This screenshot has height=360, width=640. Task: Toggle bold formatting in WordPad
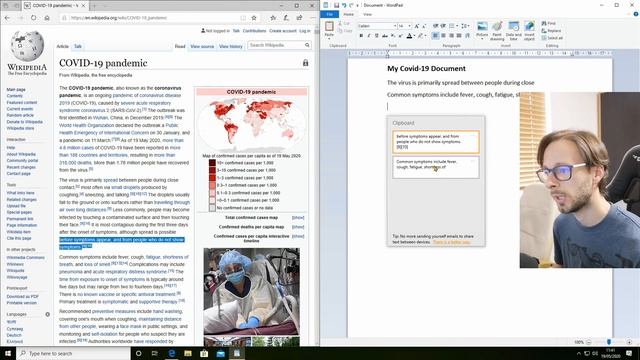click(x=361, y=36)
